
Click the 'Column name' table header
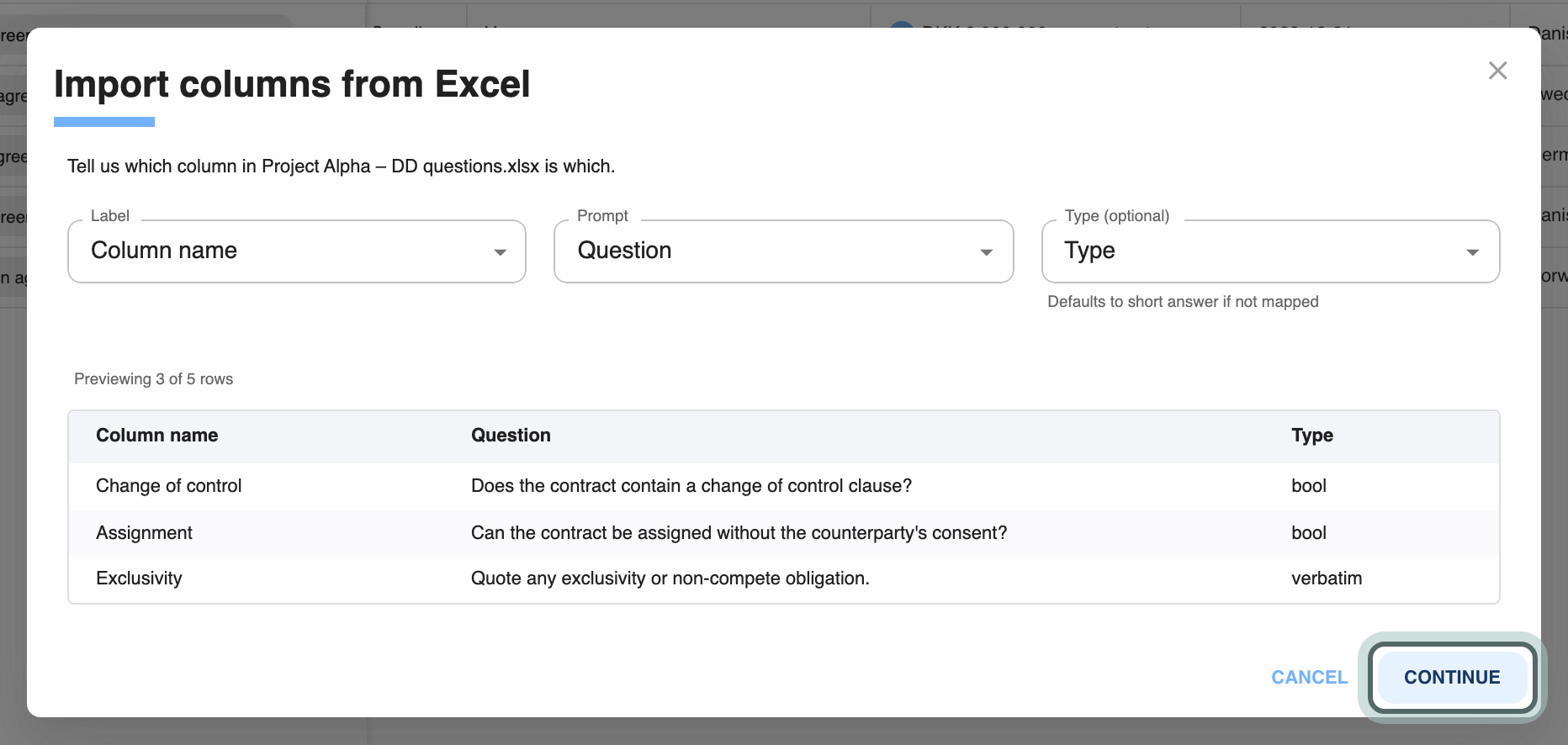(x=157, y=436)
